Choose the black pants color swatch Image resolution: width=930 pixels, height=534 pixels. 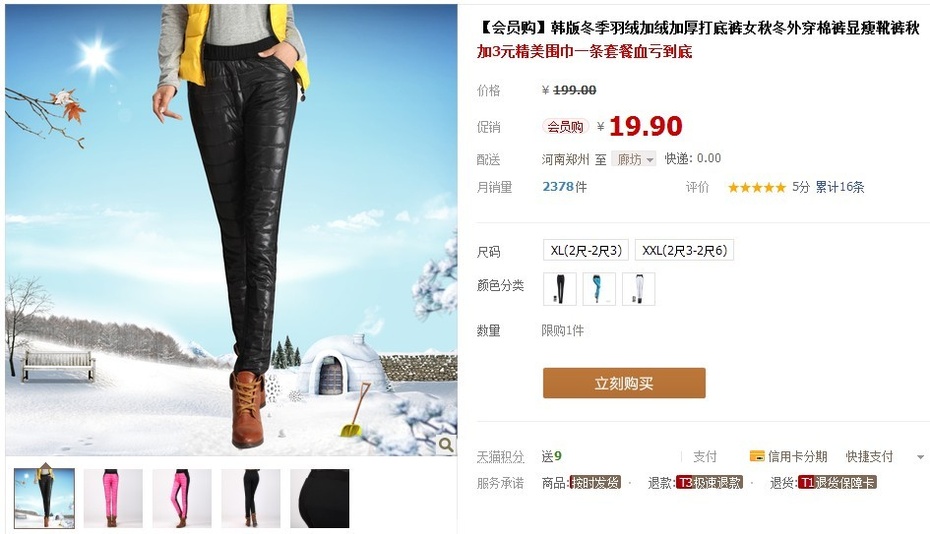pos(559,289)
